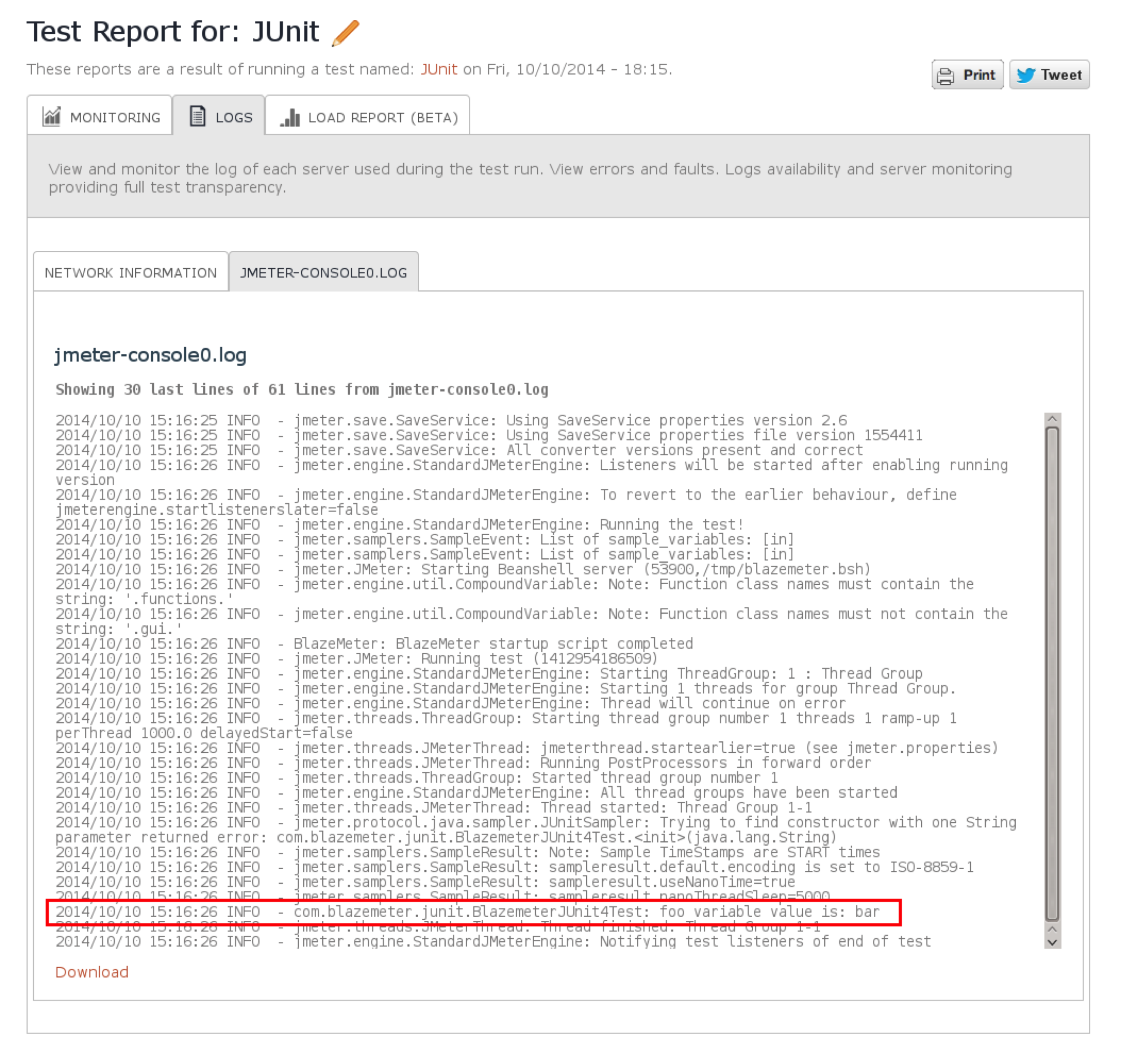Select the JMETER-CONSOLE0.LOG tab
Screen dimensions: 1148x1050
tap(323, 273)
